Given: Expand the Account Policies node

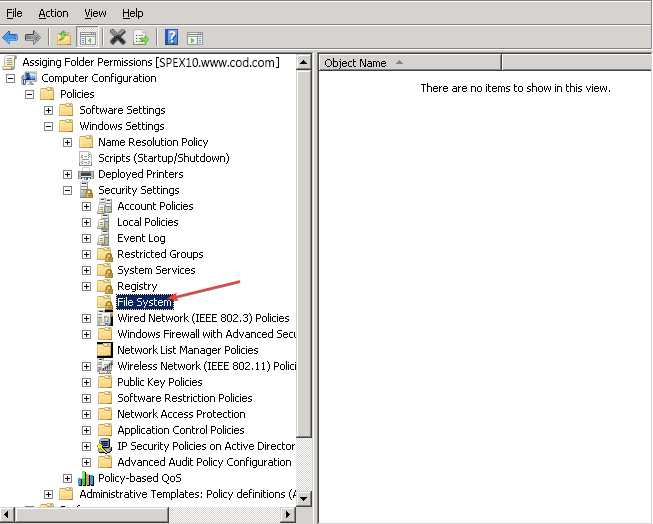Looking at the screenshot, I should pyautogui.click(x=86, y=206).
